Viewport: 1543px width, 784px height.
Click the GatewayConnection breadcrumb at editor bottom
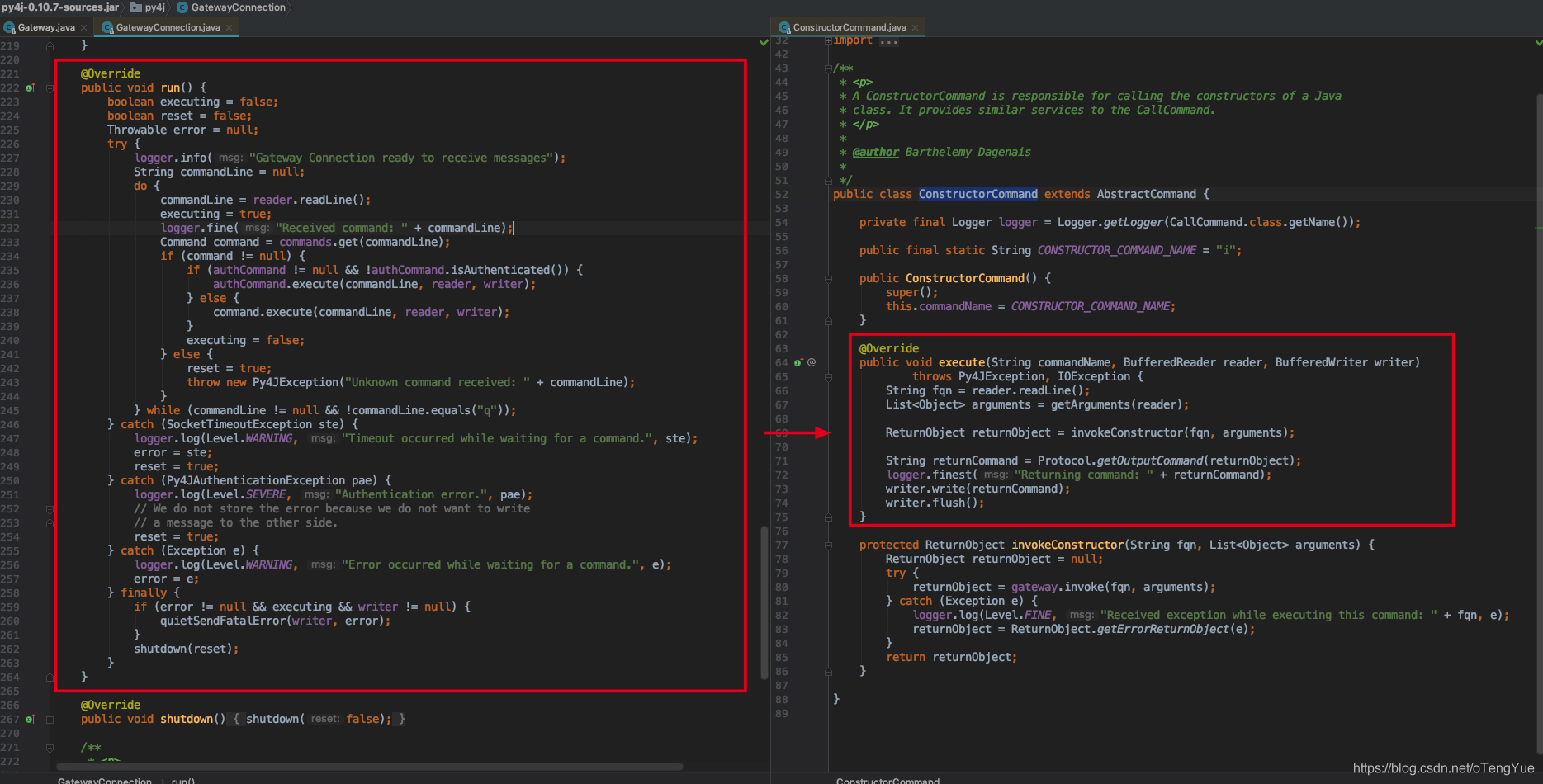[x=105, y=780]
